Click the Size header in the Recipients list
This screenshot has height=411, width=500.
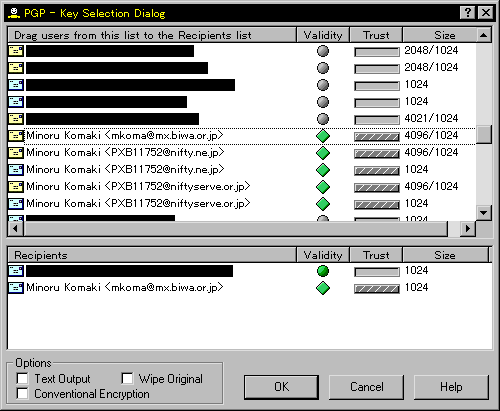click(x=445, y=255)
